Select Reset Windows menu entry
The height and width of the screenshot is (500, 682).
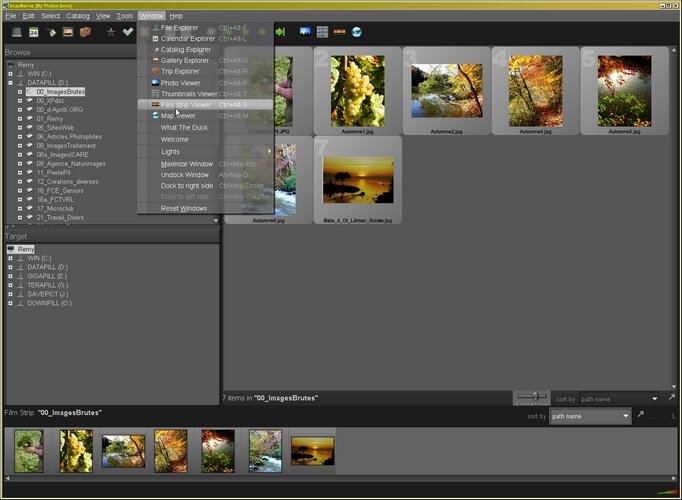pyautogui.click(x=183, y=208)
